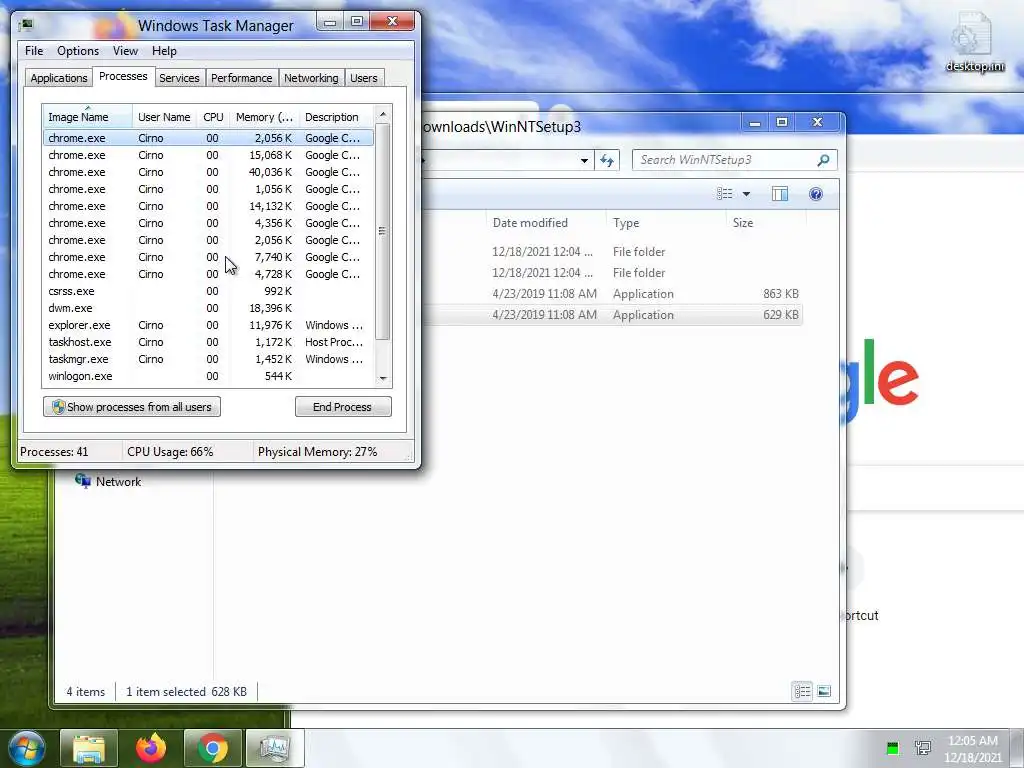The height and width of the screenshot is (768, 1024).
Task: Open the Windows Start menu orb
Action: [26, 748]
